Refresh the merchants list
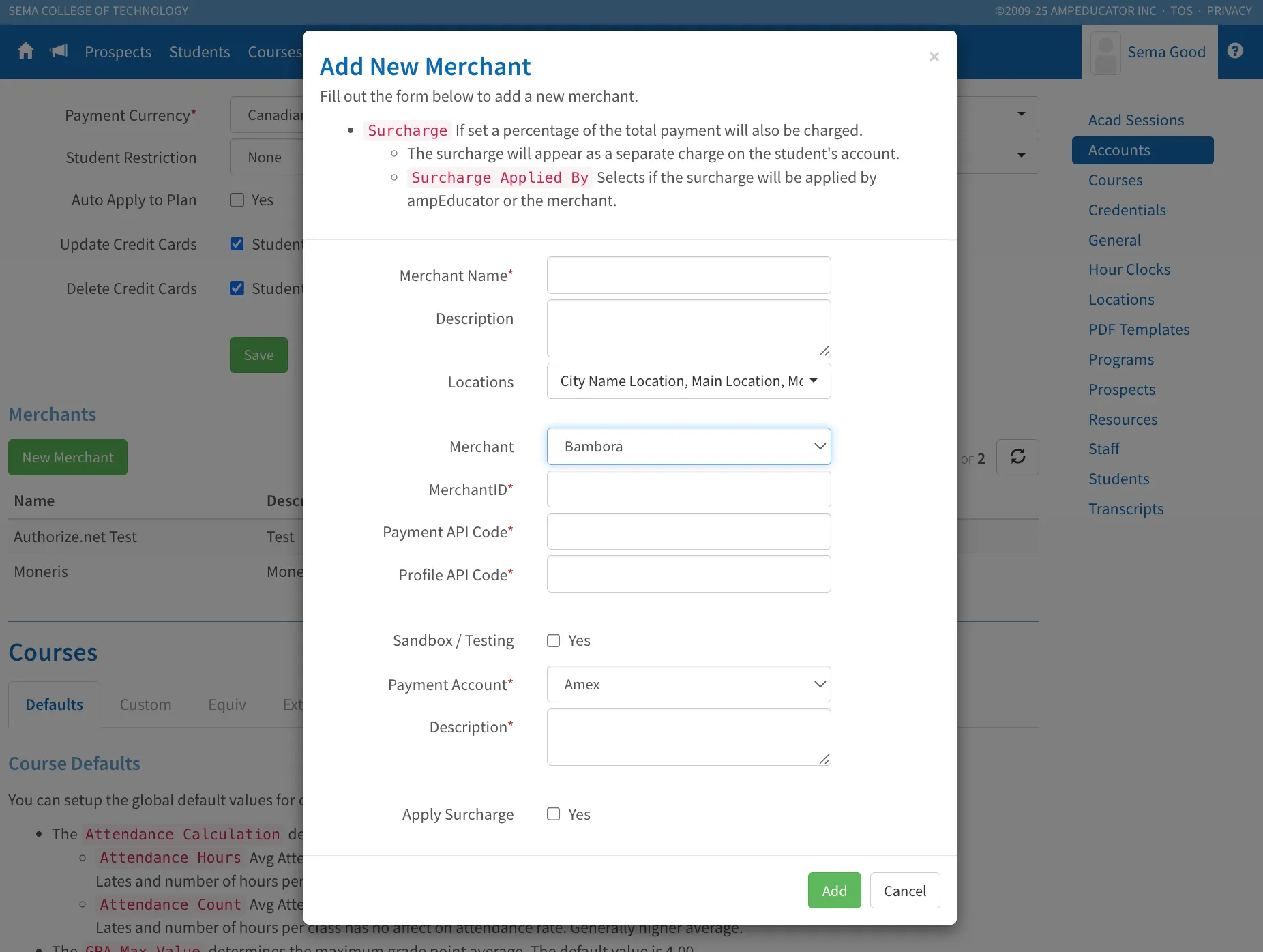The height and width of the screenshot is (952, 1263). tap(1017, 457)
